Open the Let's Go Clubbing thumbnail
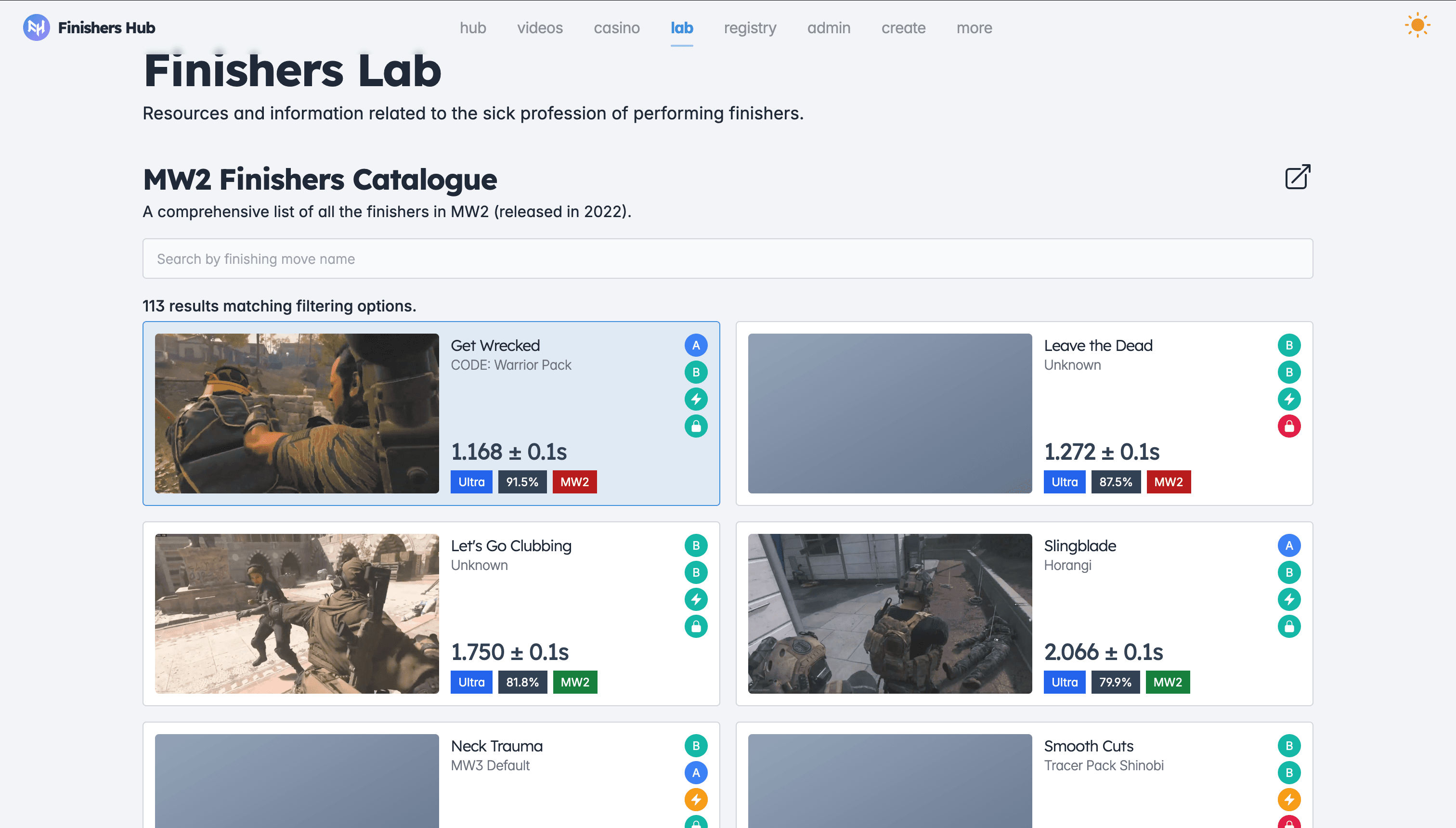The image size is (1456, 828). (x=297, y=614)
